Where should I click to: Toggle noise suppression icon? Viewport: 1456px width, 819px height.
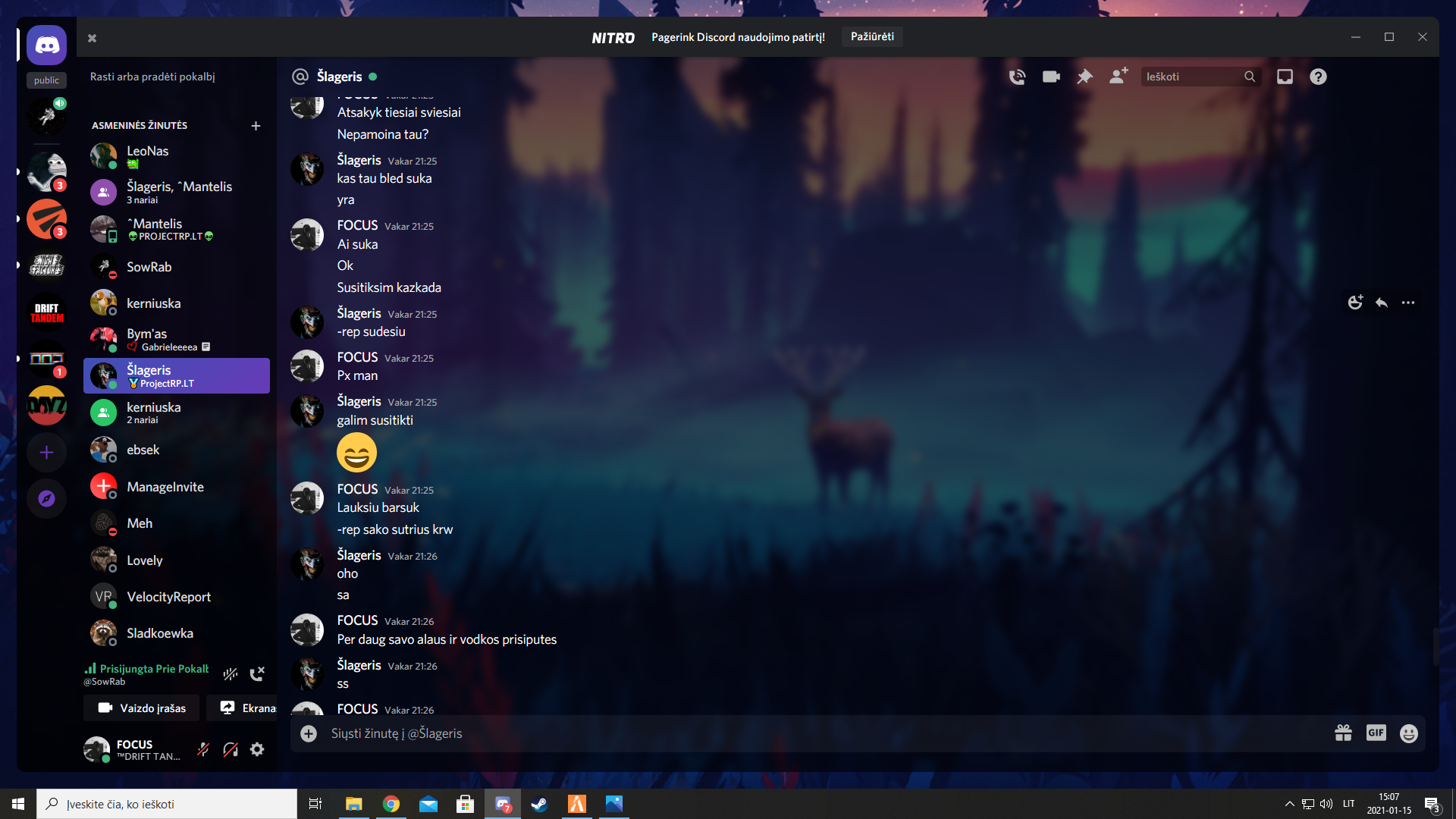[x=231, y=673]
